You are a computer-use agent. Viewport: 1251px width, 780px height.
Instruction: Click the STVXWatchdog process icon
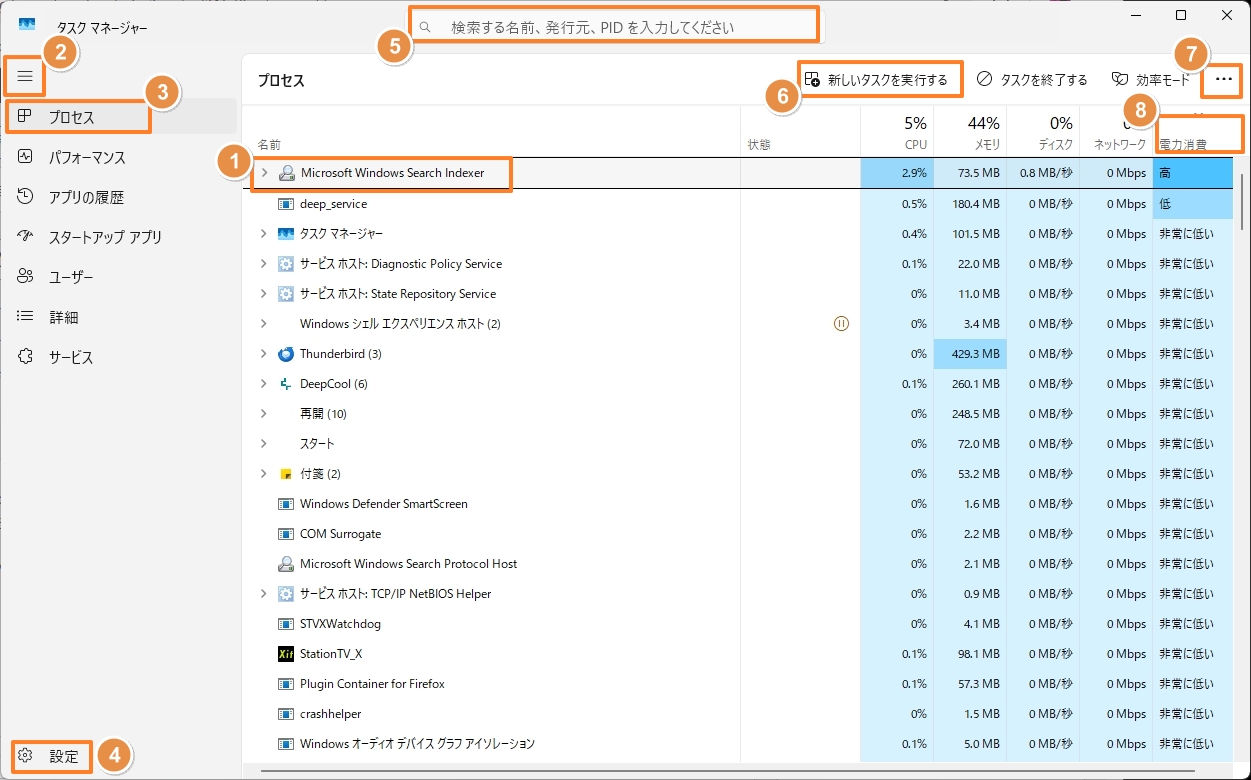[x=285, y=624]
